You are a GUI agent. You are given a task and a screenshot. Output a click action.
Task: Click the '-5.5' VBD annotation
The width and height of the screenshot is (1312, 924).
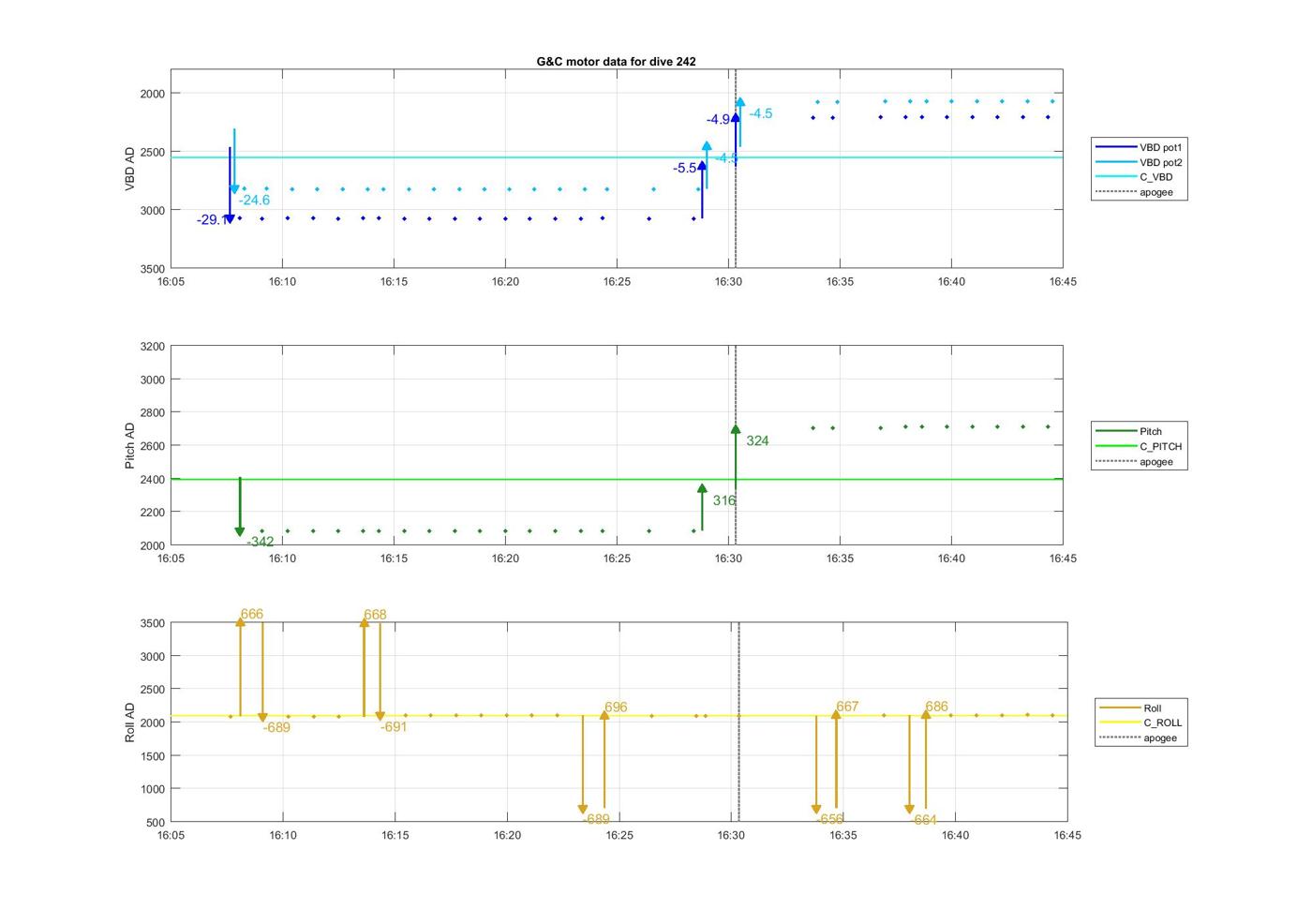coord(684,168)
